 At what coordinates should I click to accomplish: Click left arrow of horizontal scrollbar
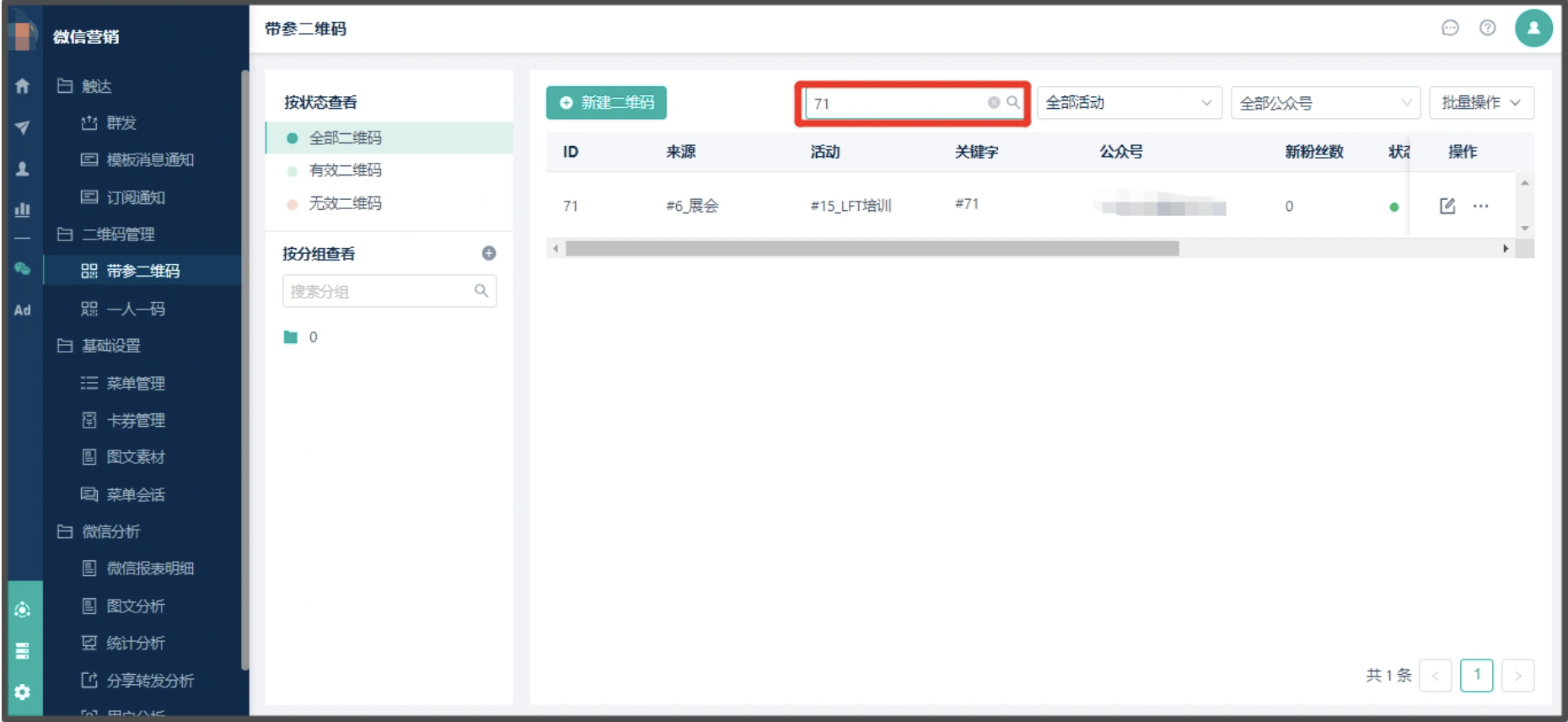(556, 249)
